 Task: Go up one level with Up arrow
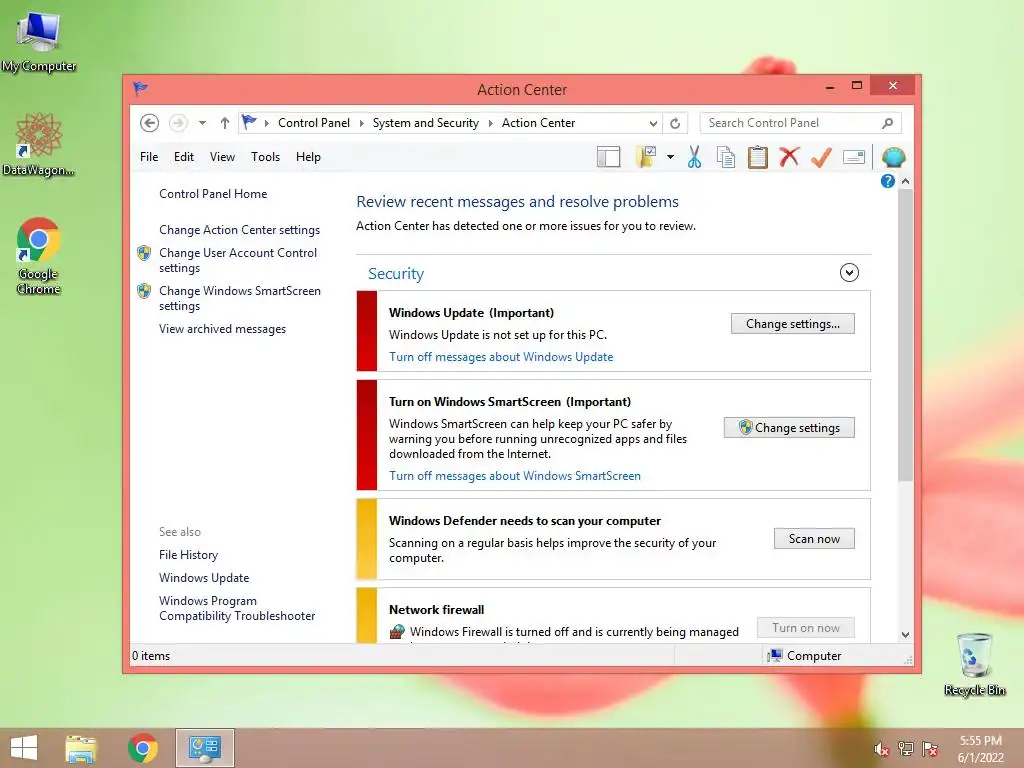[225, 123]
